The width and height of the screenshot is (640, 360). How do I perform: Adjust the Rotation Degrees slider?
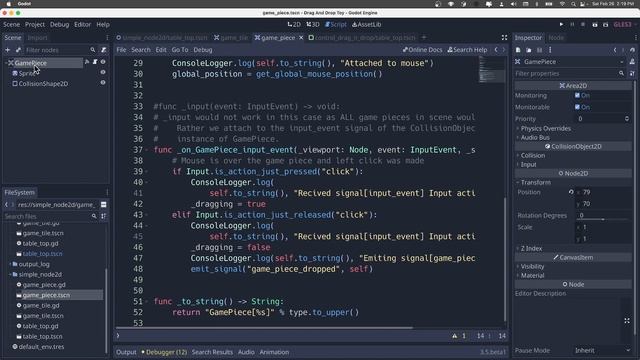point(603,219)
